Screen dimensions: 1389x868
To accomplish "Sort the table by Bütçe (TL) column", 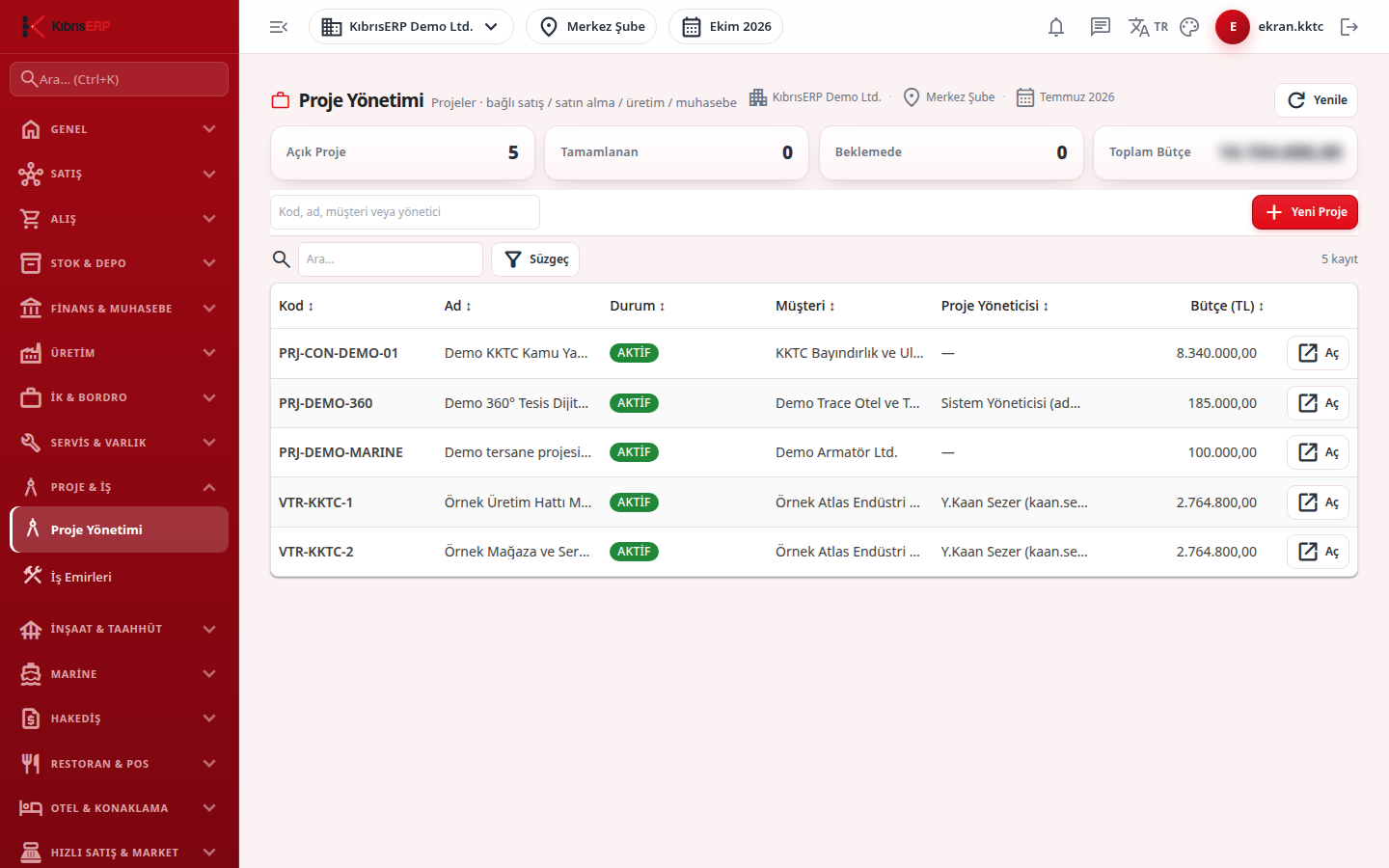I will [1227, 306].
